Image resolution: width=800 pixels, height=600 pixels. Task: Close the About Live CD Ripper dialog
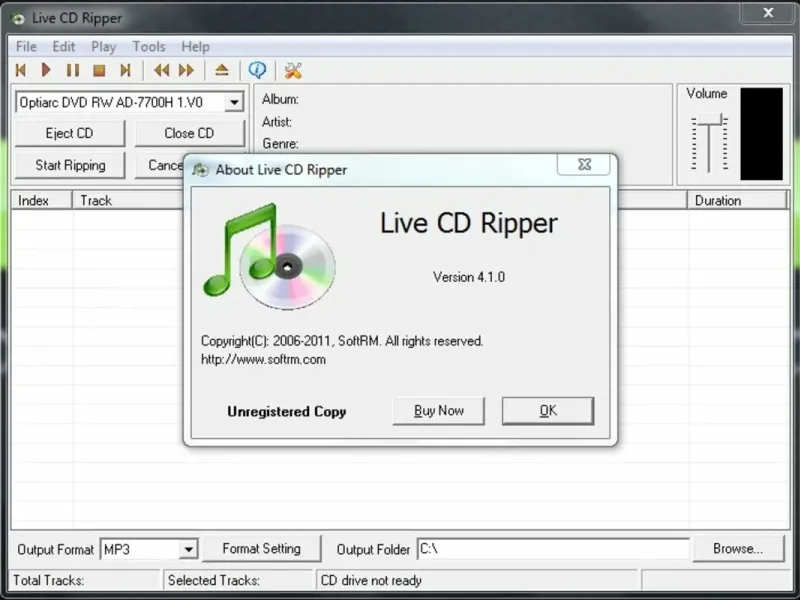tap(584, 164)
